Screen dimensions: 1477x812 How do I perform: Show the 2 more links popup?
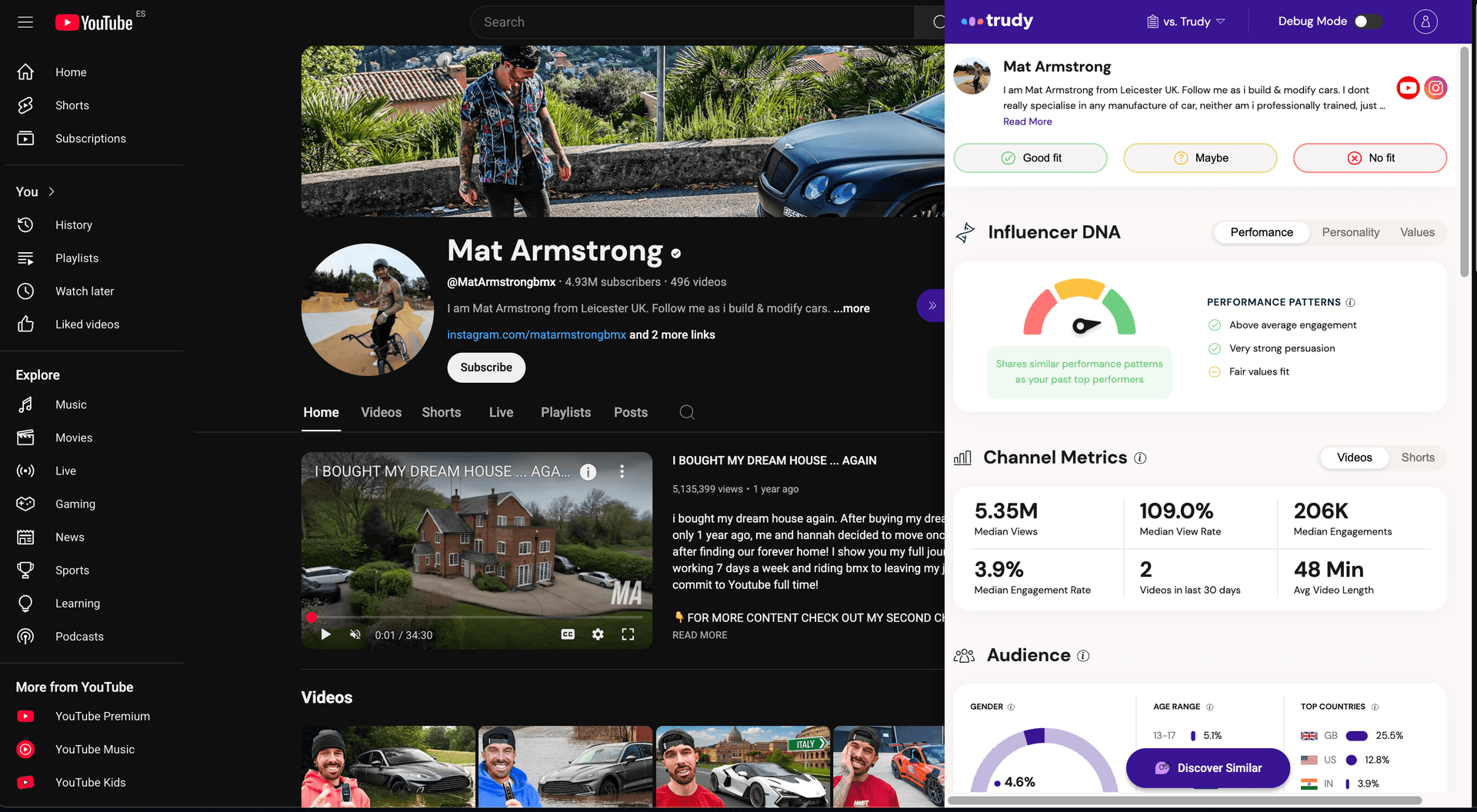(672, 334)
